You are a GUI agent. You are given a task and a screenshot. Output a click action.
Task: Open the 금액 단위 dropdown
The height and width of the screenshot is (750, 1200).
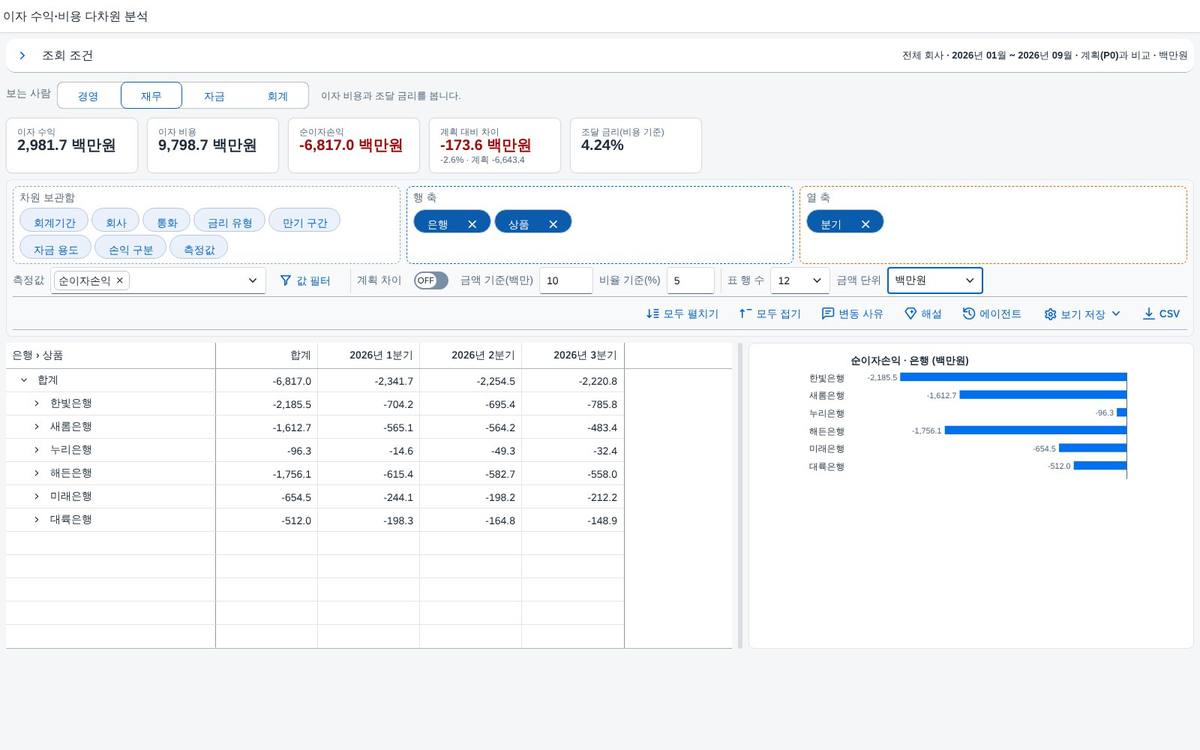click(935, 281)
